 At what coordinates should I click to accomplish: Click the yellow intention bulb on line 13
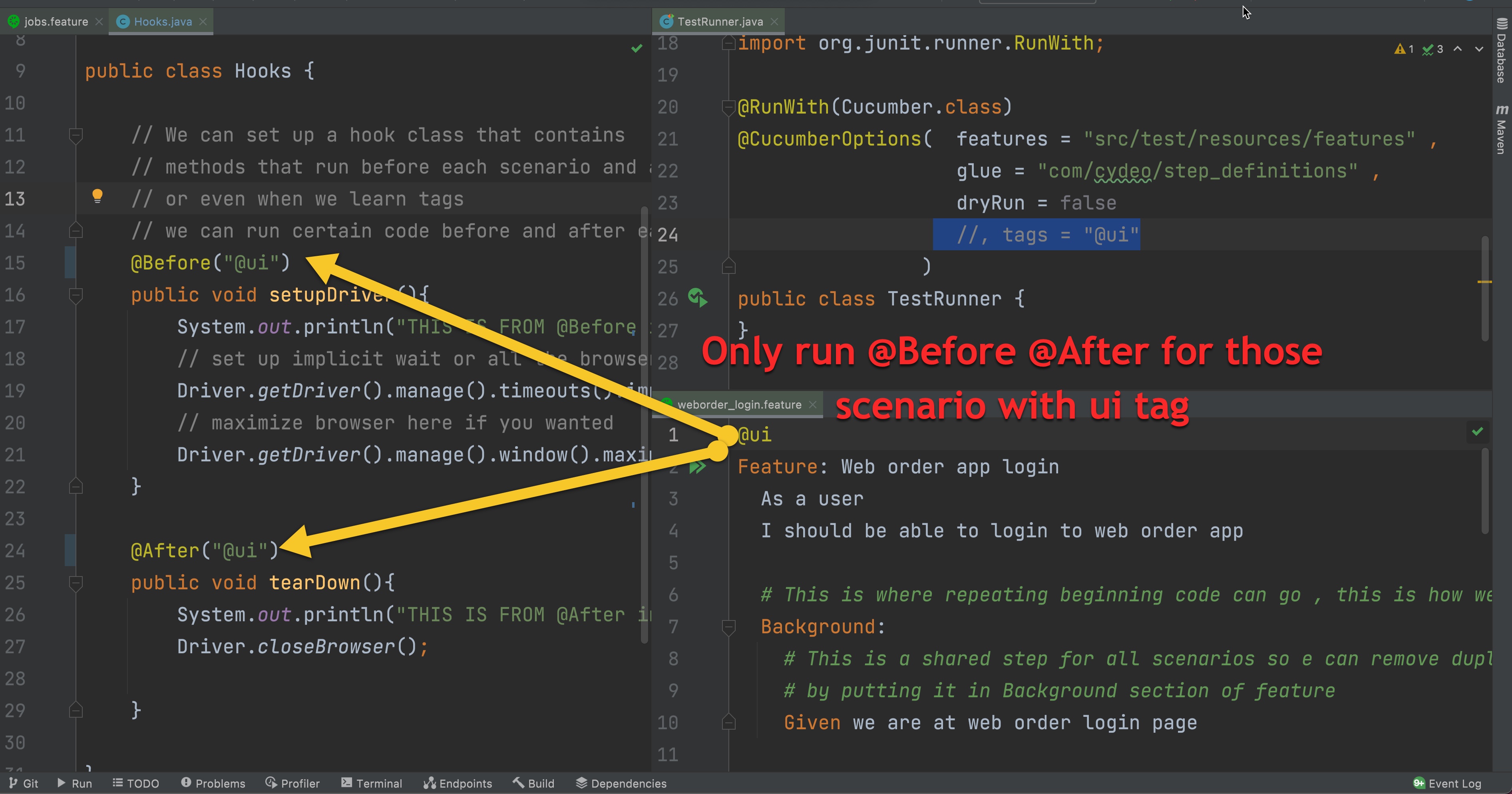(97, 196)
